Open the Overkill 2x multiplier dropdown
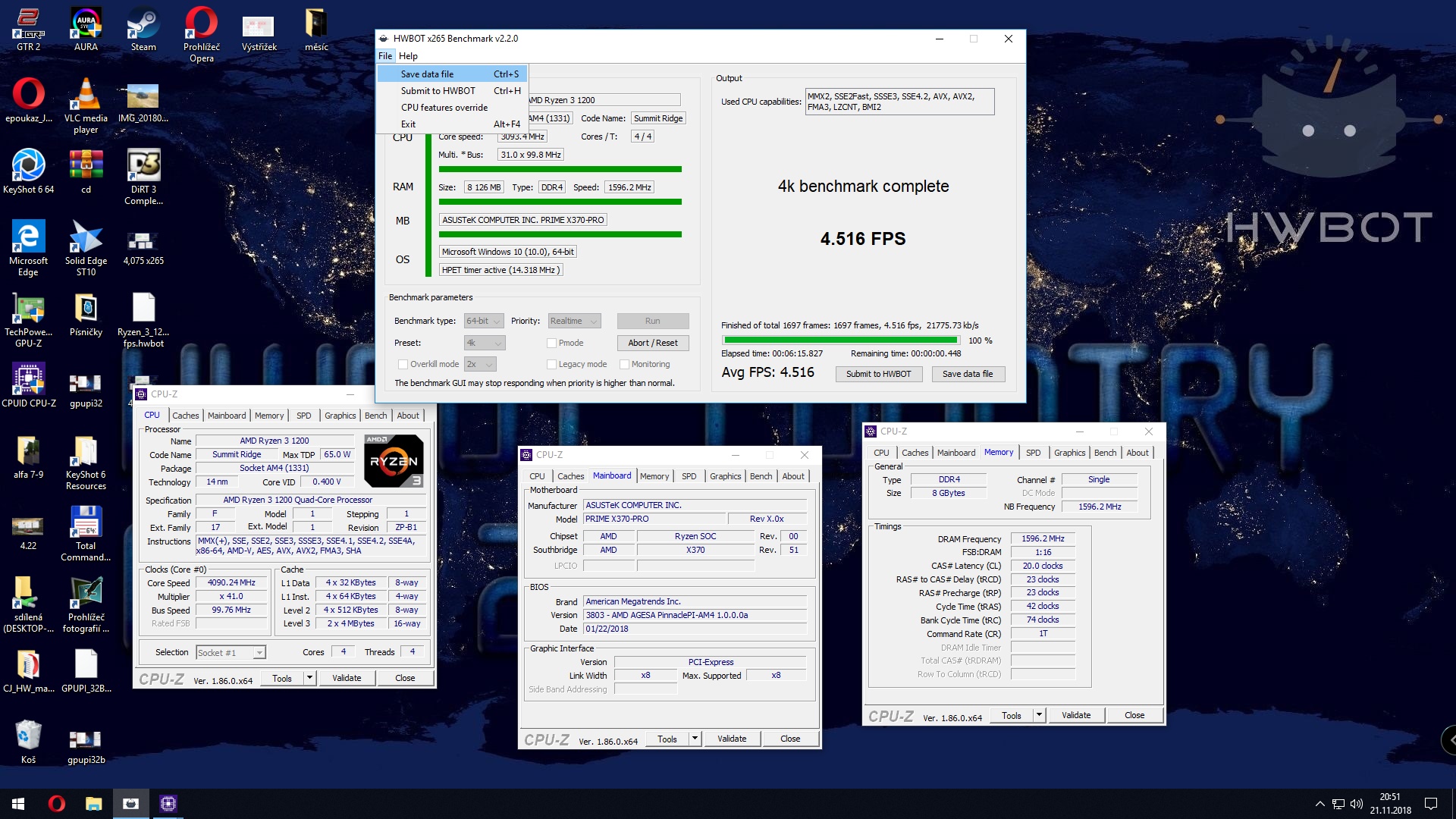This screenshot has height=819, width=1456. pos(479,364)
